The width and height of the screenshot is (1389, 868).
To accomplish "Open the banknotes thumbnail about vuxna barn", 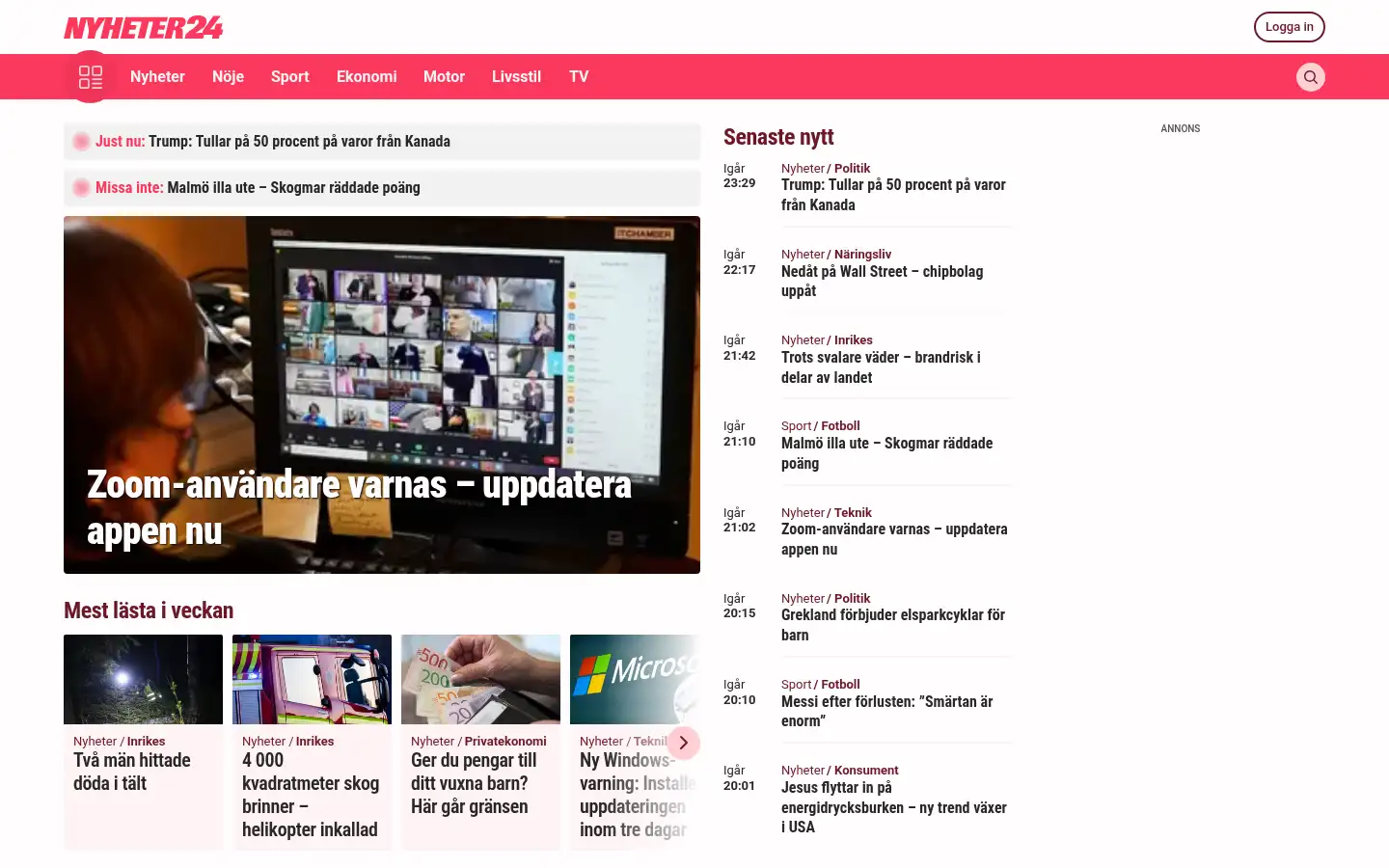I will pos(480,679).
